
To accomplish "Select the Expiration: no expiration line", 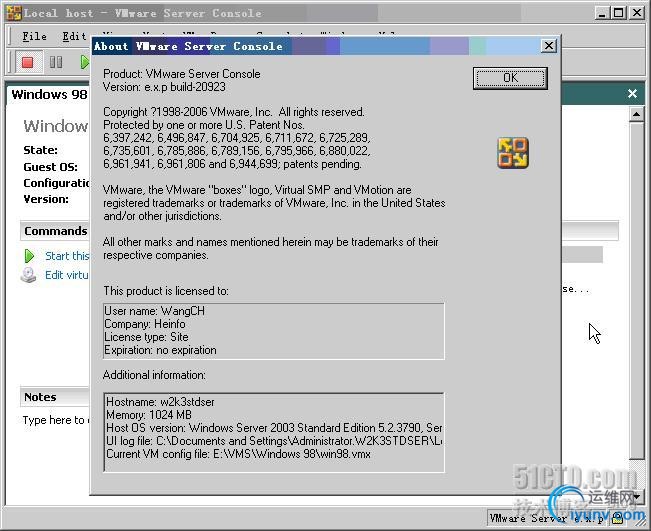I will 160,350.
